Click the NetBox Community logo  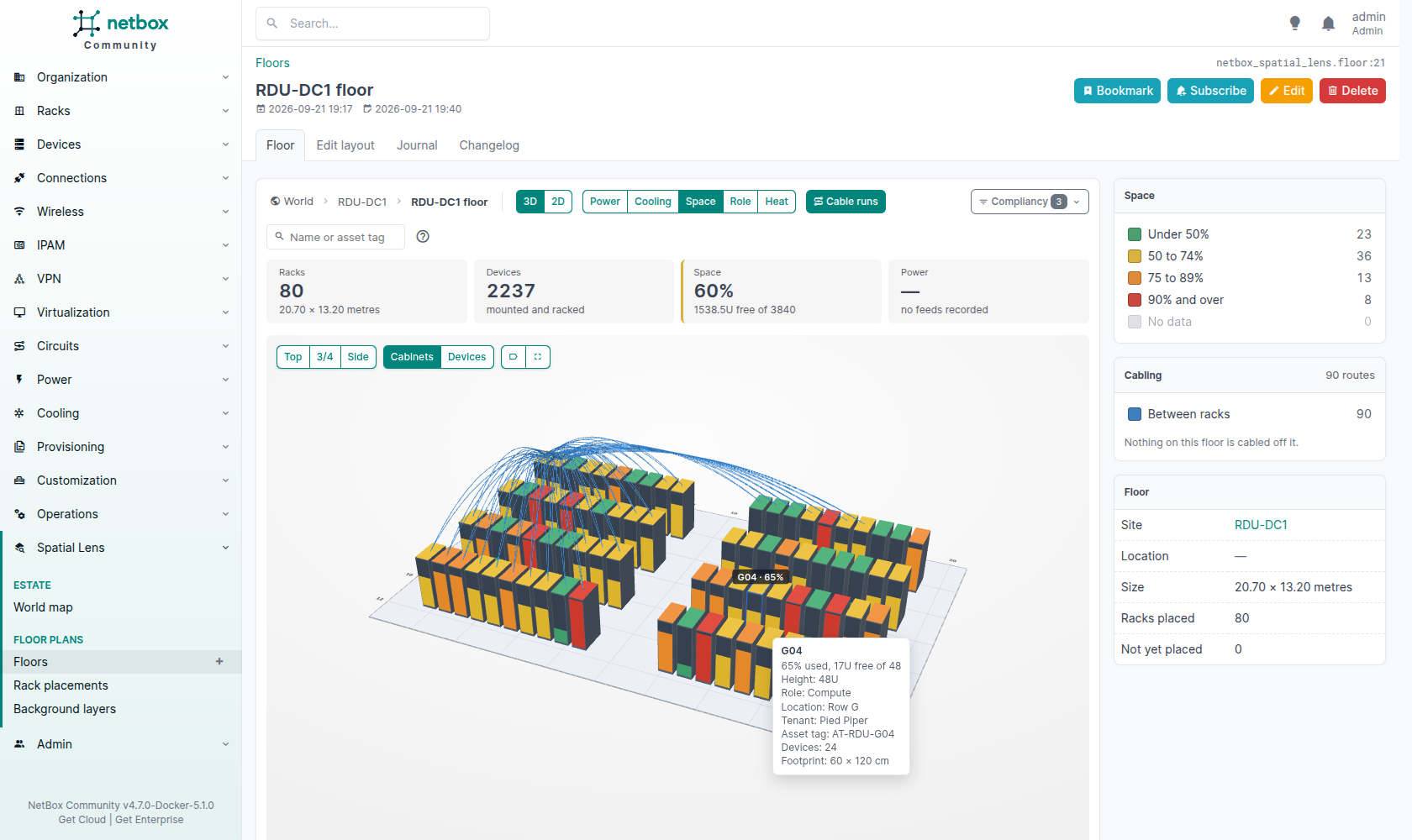(x=120, y=30)
